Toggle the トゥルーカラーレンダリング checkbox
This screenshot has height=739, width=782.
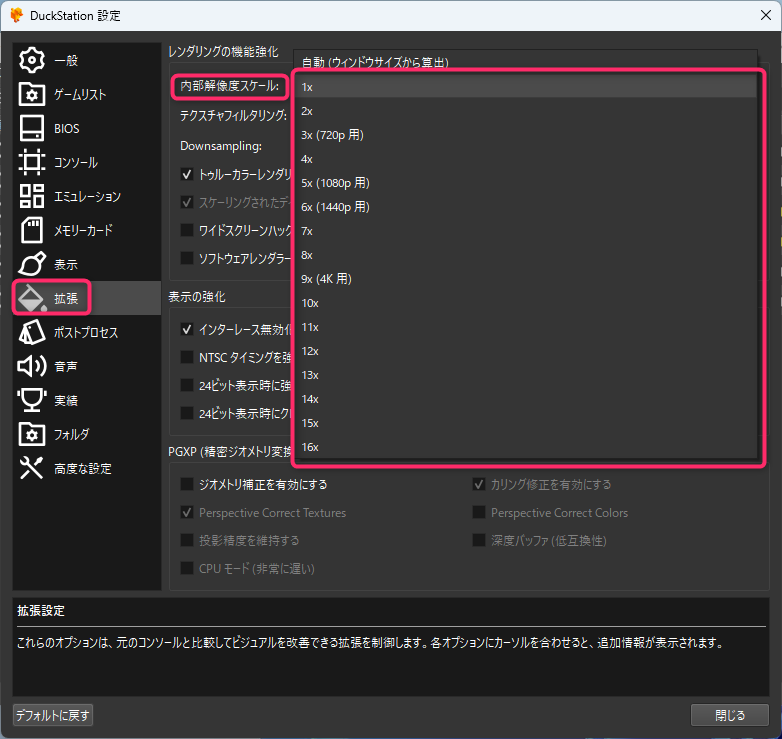point(187,175)
